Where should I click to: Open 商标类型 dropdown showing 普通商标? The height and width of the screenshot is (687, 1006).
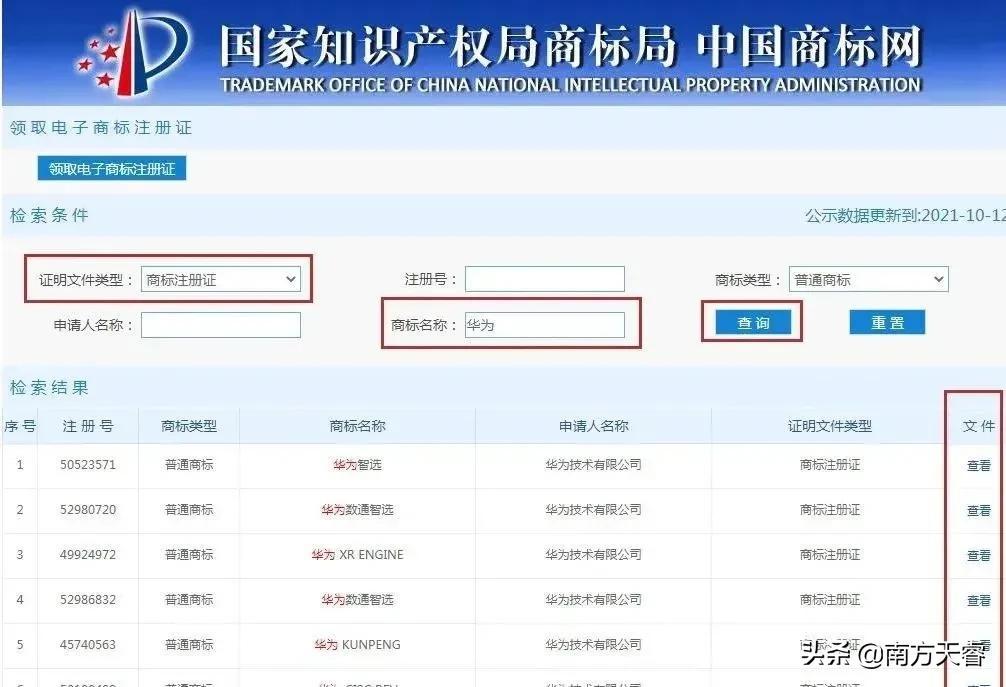coord(868,279)
